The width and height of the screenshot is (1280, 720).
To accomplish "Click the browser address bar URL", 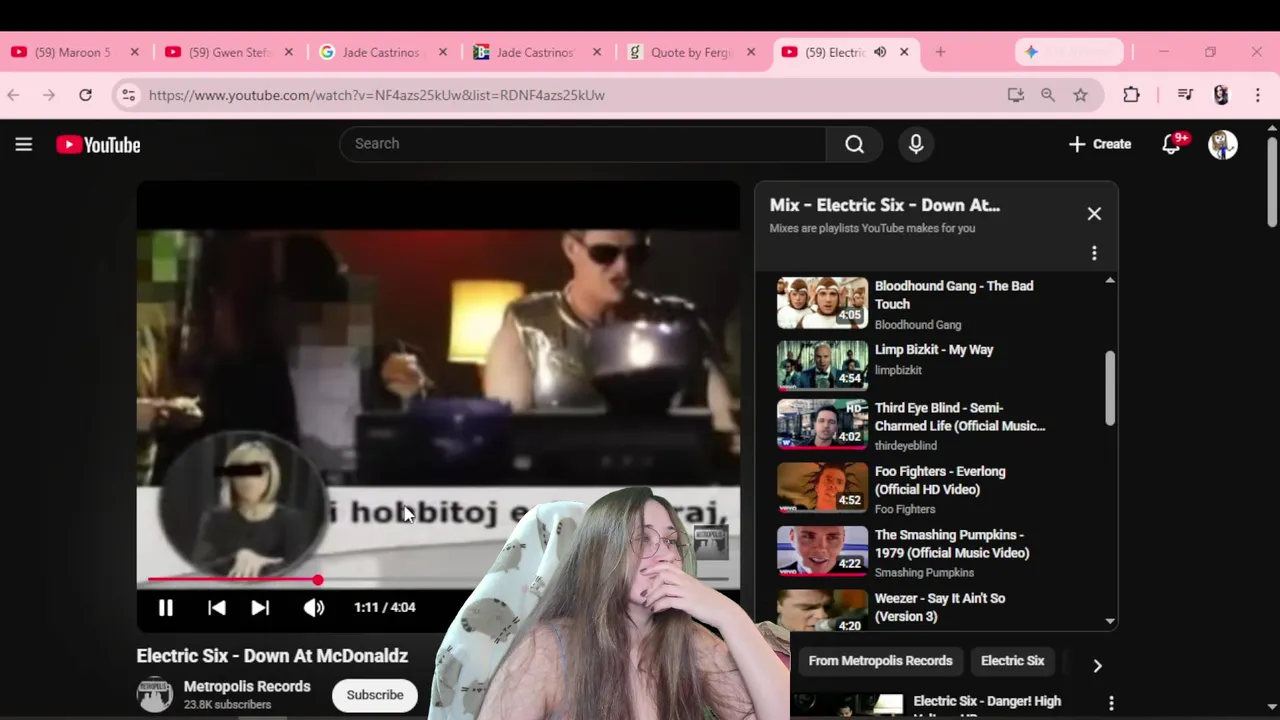I will (x=377, y=95).
